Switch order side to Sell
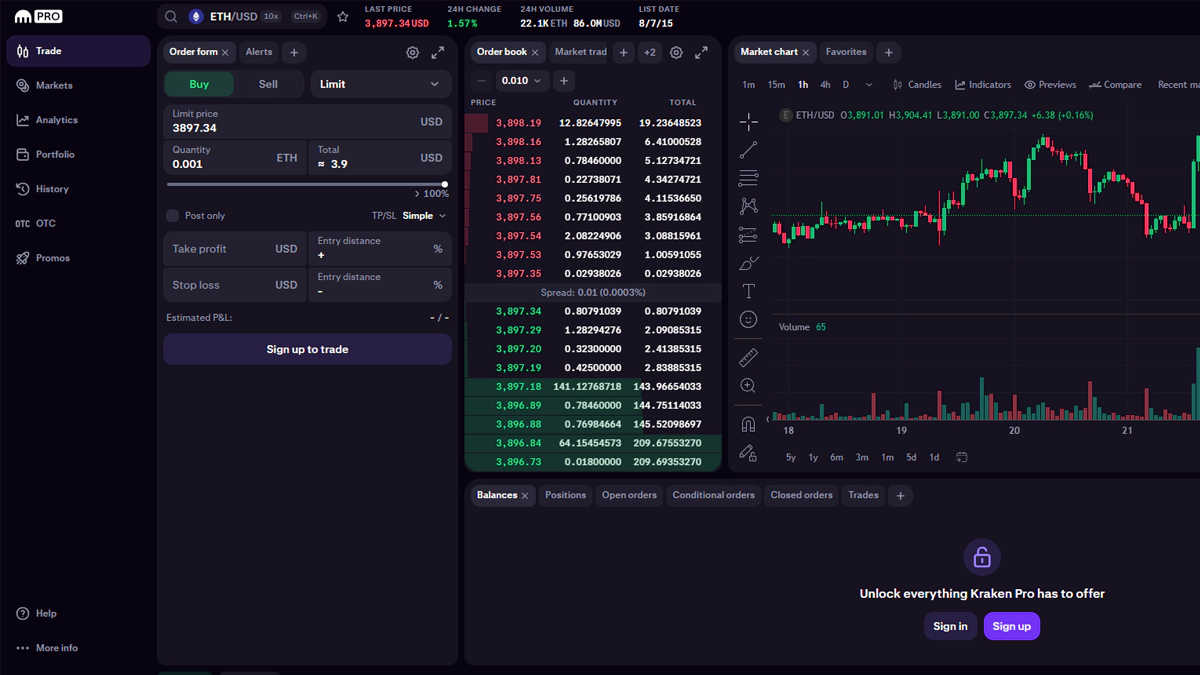This screenshot has width=1200, height=675. click(268, 84)
